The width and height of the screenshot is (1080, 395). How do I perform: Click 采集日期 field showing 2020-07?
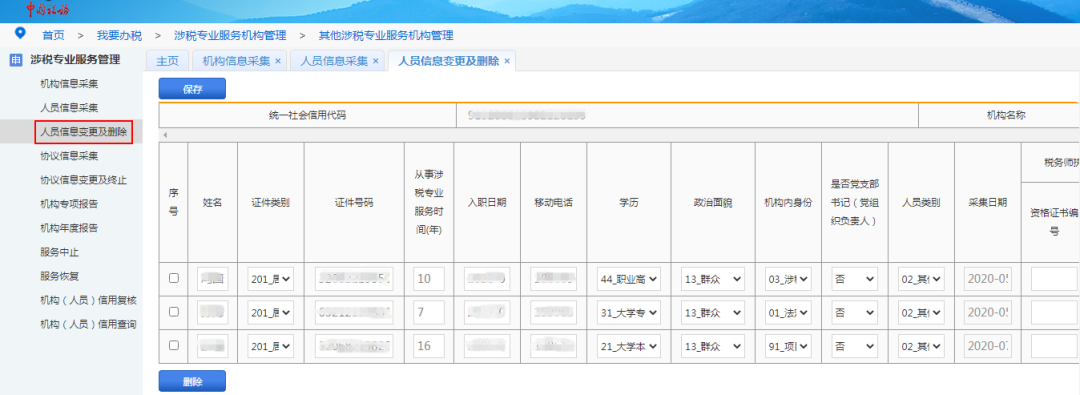pyautogui.click(x=988, y=346)
